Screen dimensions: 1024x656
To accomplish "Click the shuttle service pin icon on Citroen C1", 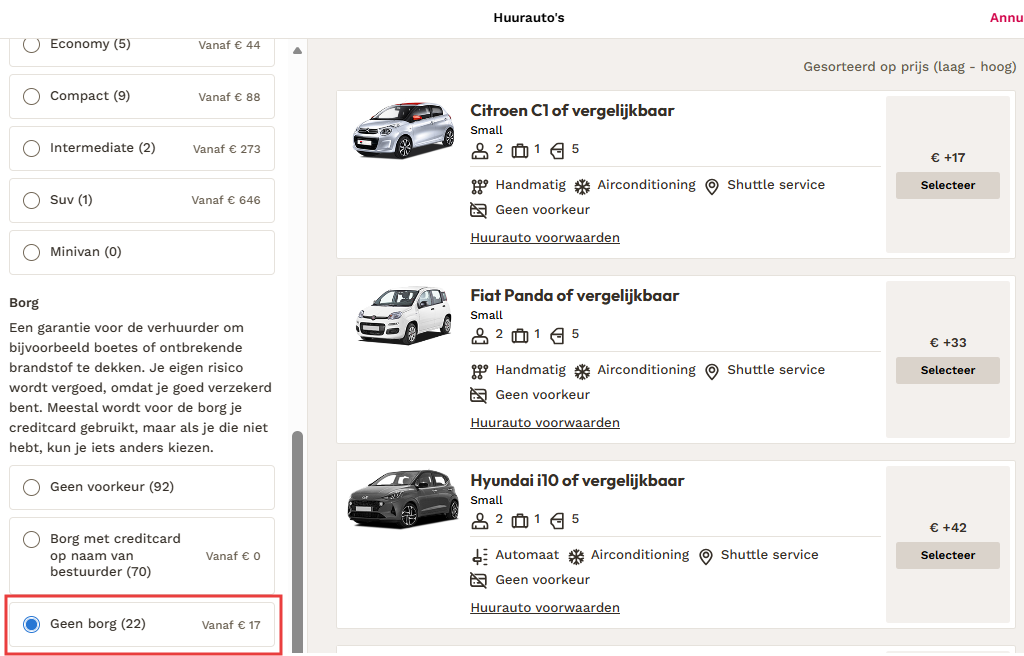I will click(712, 187).
